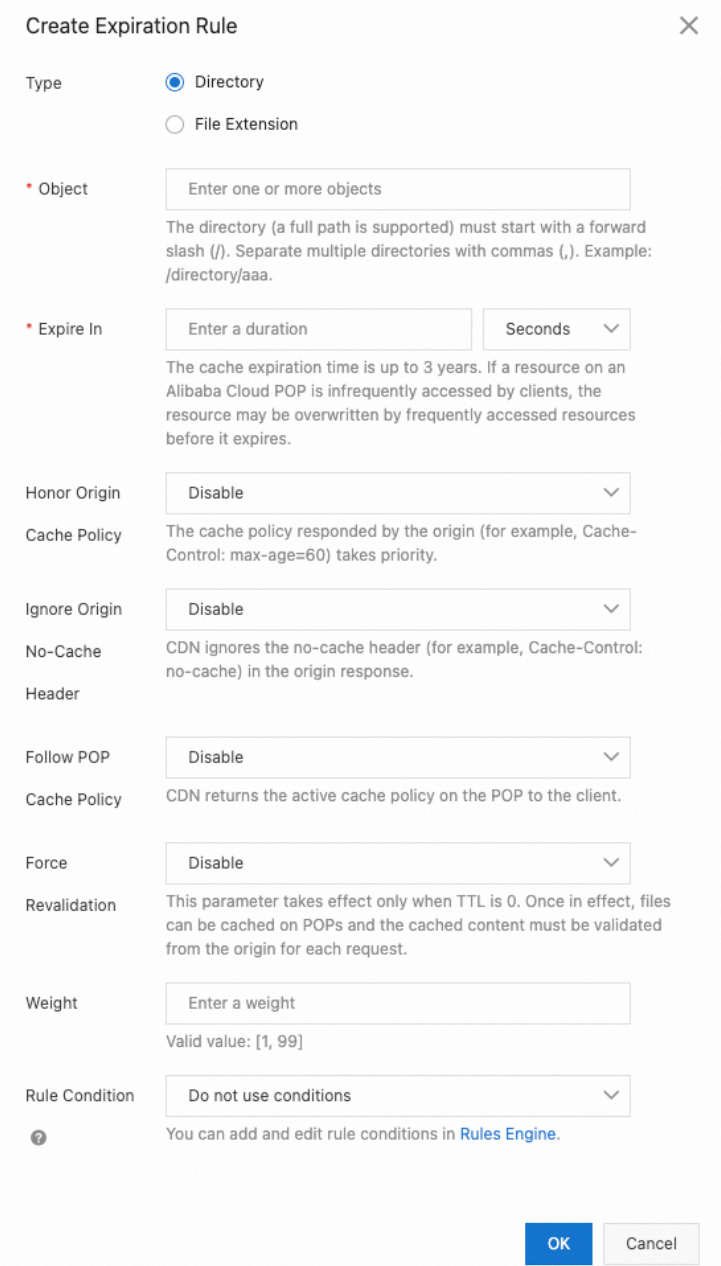Expand Ignore Origin No-Cache Header dropdown

397,609
